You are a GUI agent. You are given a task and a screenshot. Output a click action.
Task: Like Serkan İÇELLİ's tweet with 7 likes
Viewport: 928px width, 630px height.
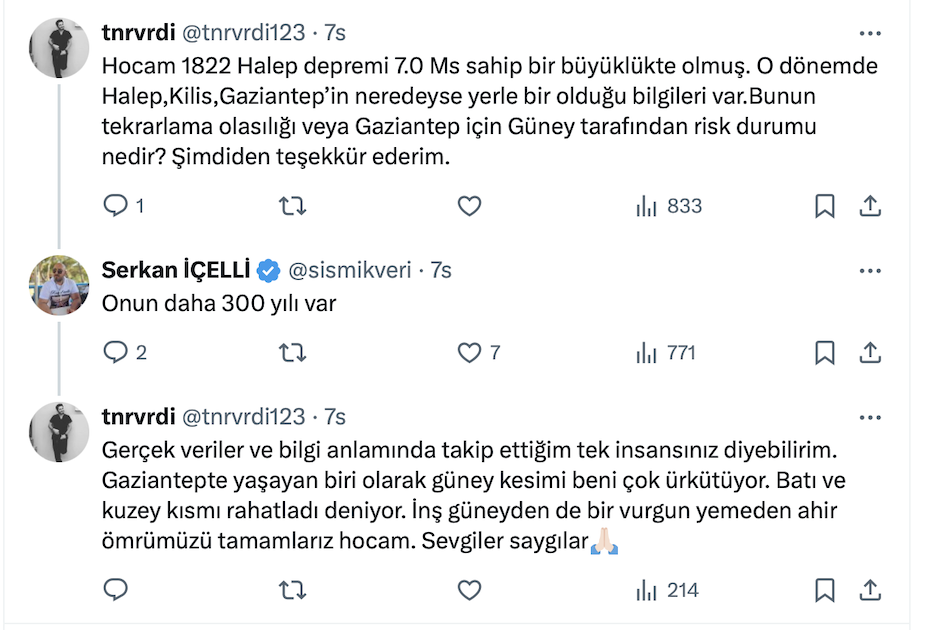(469, 352)
